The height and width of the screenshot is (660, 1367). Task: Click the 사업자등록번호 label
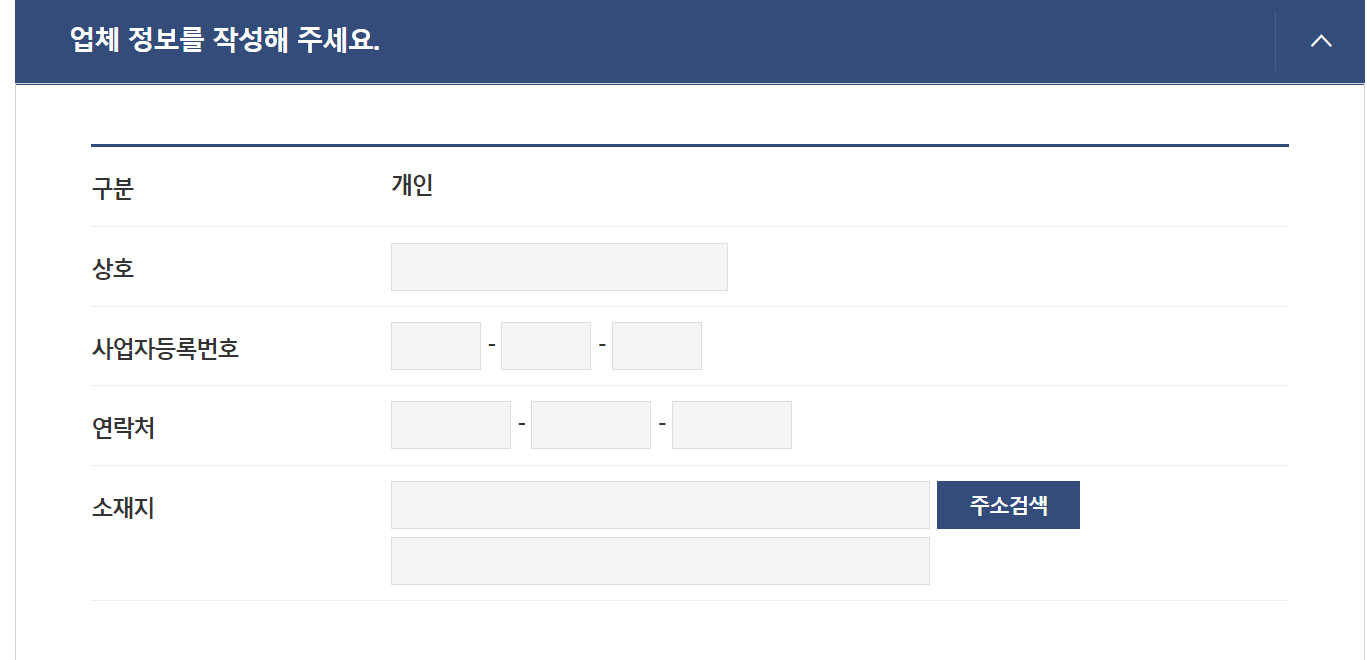(165, 349)
